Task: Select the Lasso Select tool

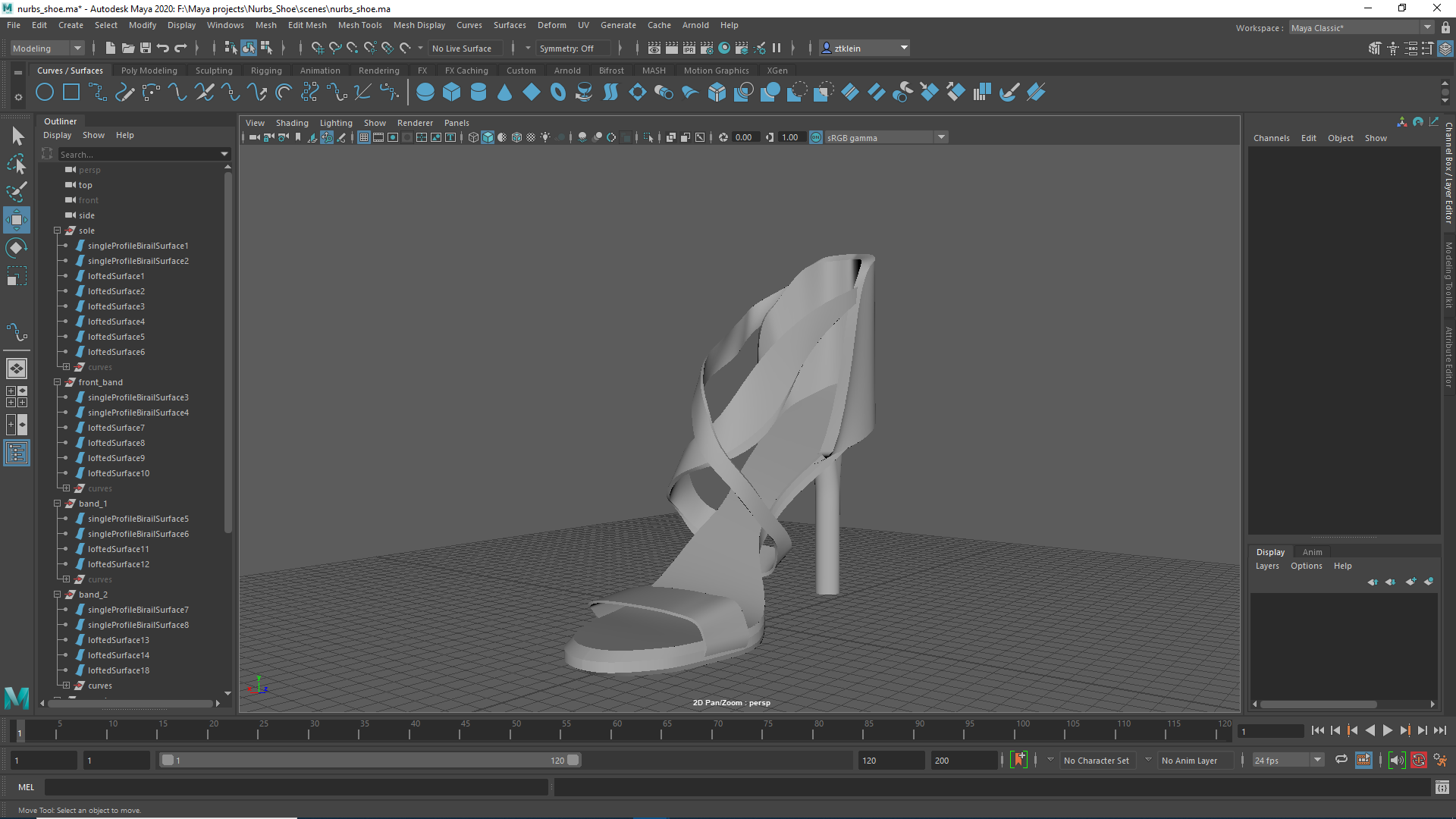Action: pyautogui.click(x=16, y=164)
